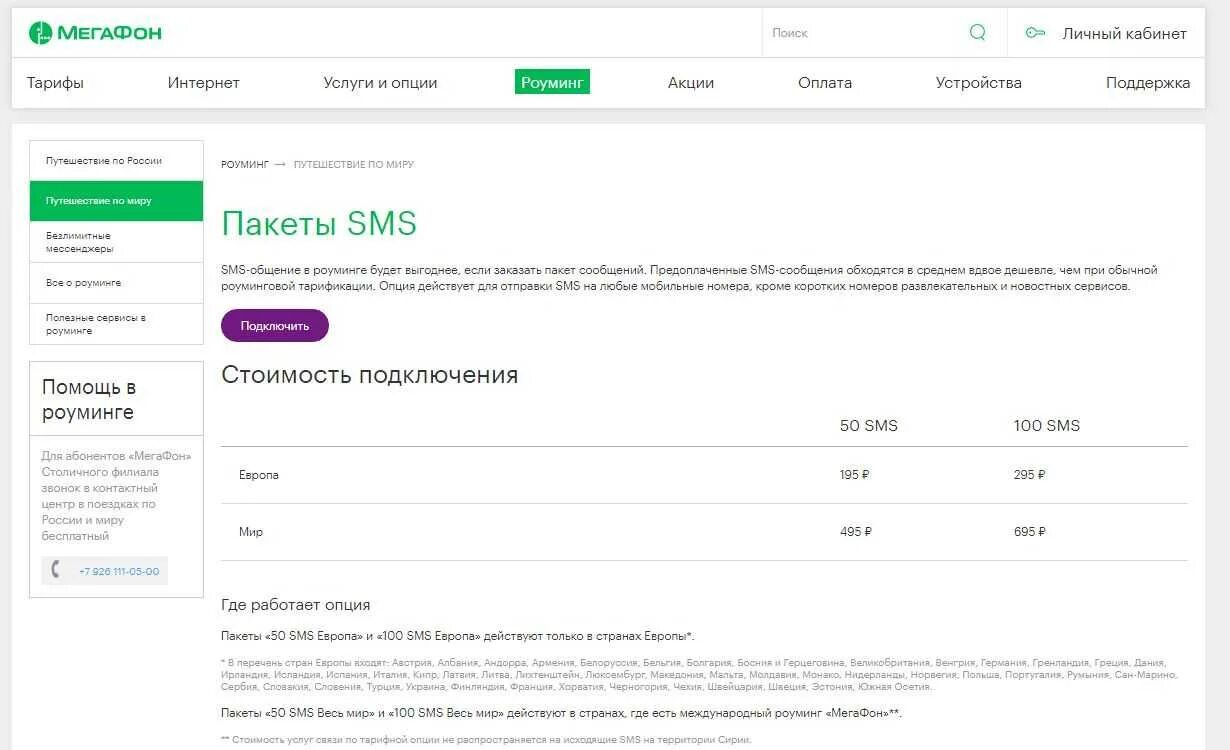Click the РОУМИНГ breadcrumb link
Image resolution: width=1230 pixels, height=750 pixels.
(x=245, y=164)
